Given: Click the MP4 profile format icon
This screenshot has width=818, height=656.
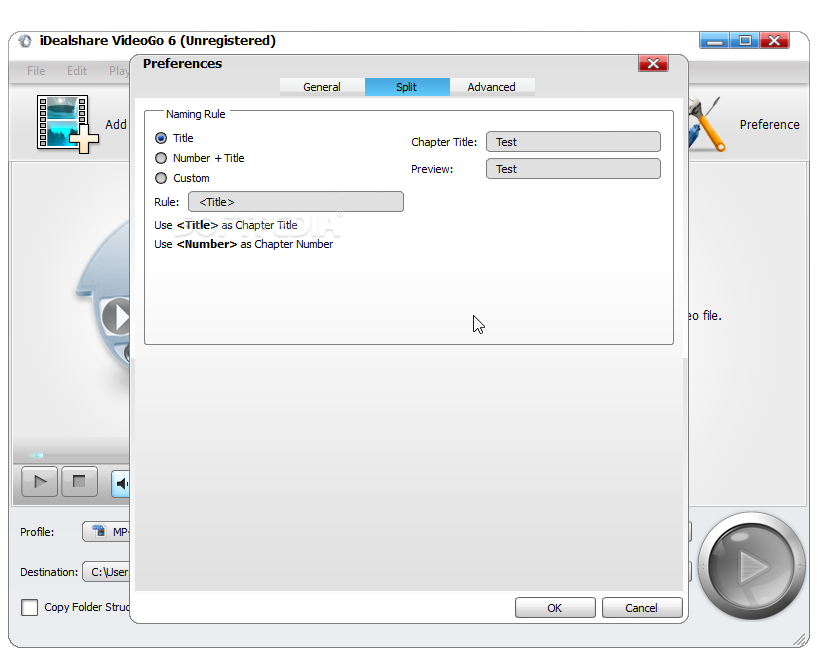Looking at the screenshot, I should (99, 531).
